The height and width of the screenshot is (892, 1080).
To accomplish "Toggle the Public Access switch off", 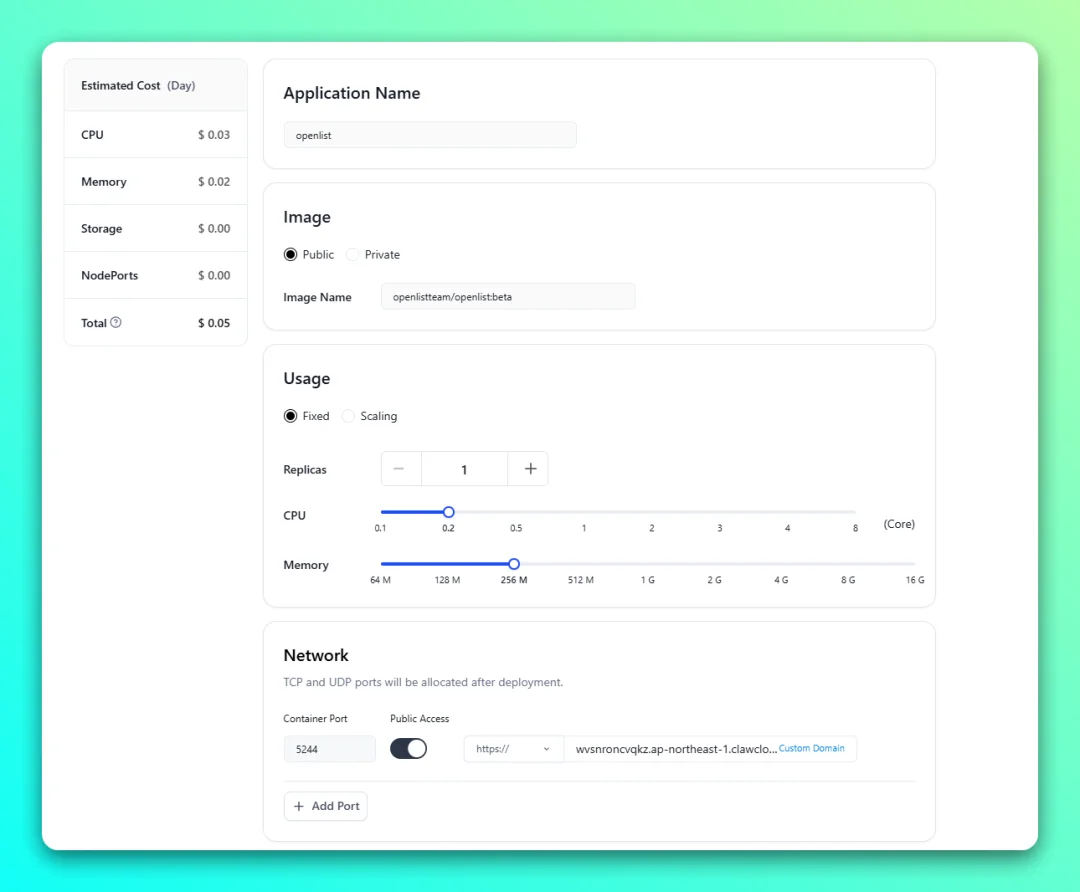I will pos(408,749).
